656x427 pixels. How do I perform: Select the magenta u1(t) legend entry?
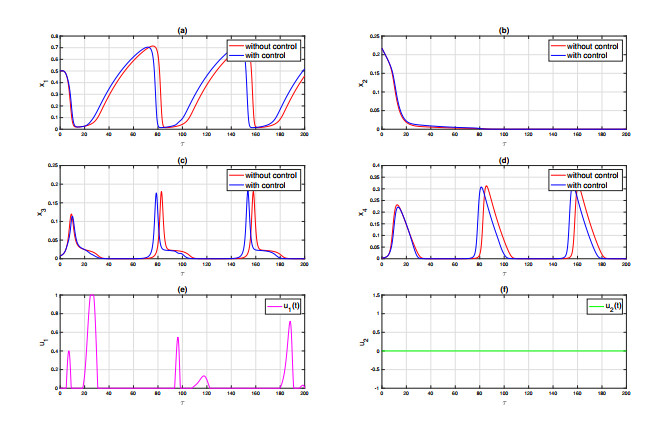tap(278, 304)
